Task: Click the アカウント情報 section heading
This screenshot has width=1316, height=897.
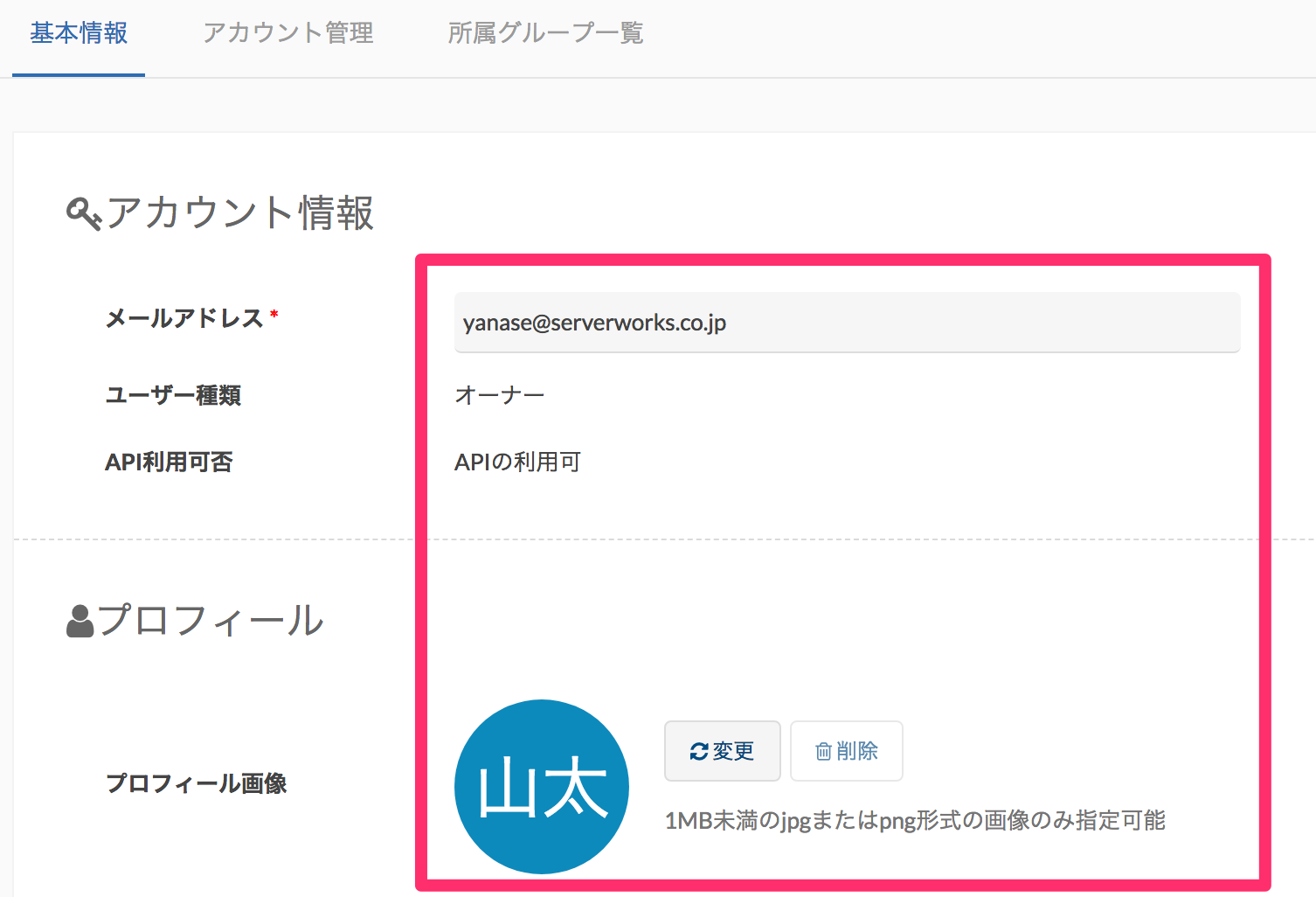Action: [x=240, y=213]
